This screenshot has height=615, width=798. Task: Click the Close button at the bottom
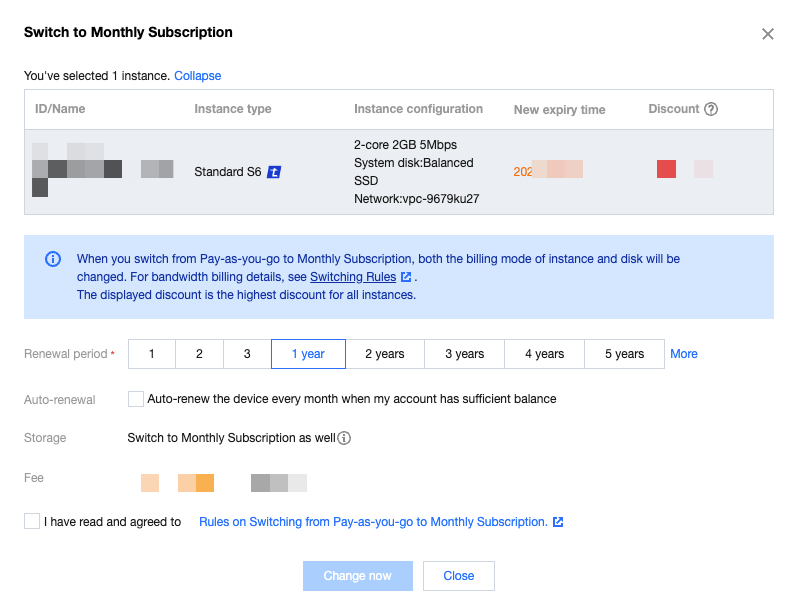click(x=459, y=576)
